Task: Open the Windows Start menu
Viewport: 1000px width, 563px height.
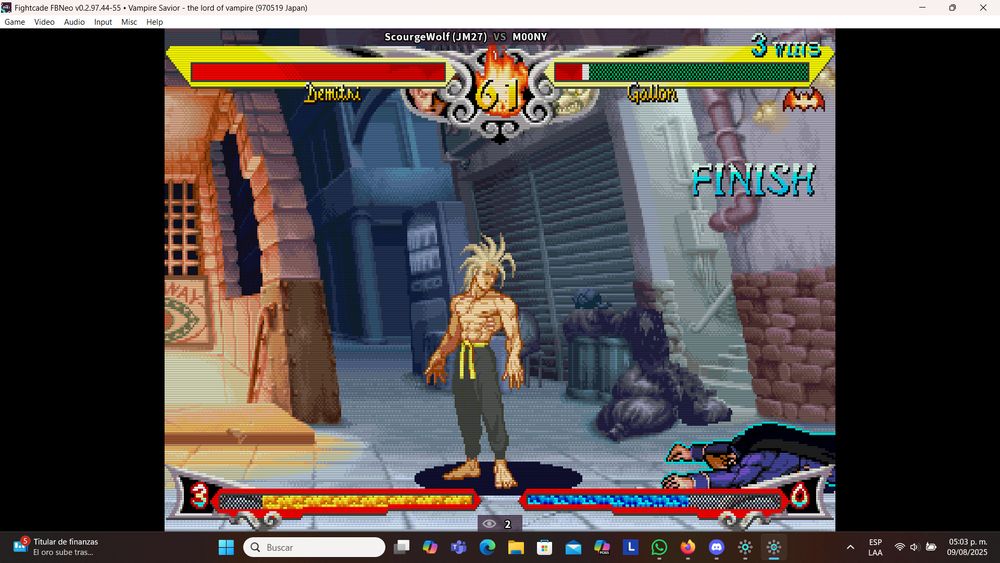Action: tap(226, 547)
